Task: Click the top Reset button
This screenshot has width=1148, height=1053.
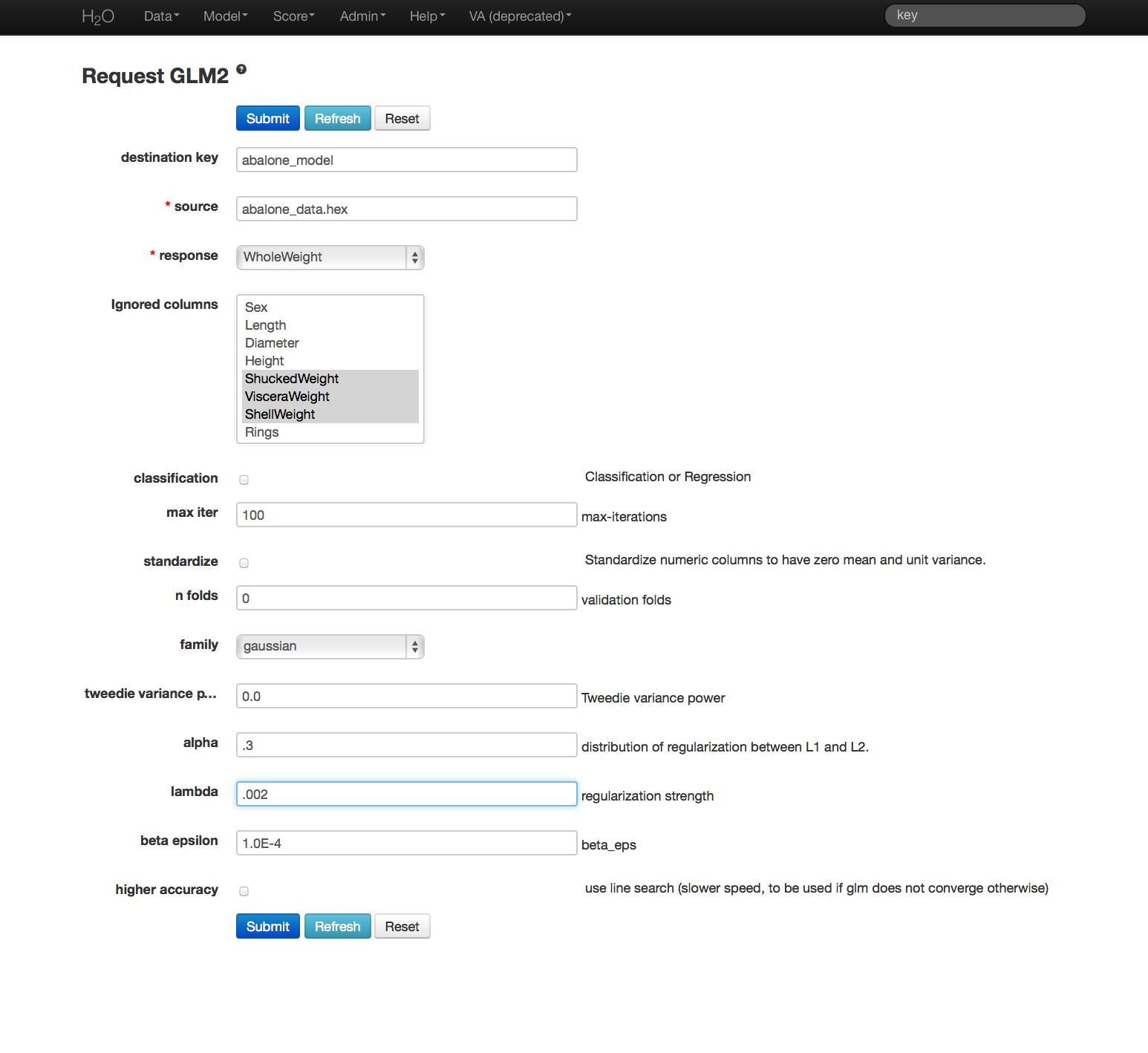Action: click(x=402, y=119)
